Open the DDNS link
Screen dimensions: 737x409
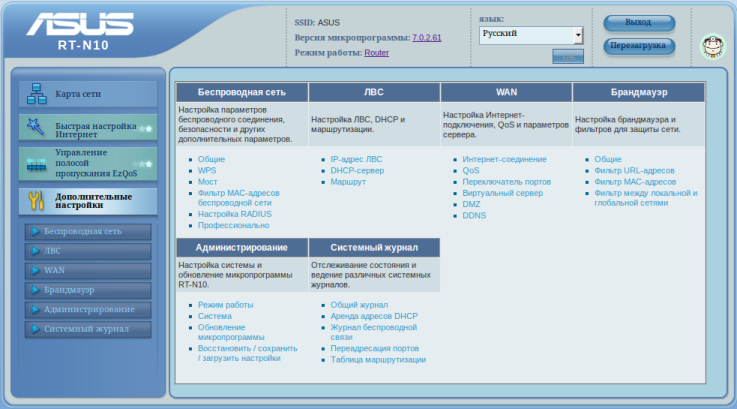[x=474, y=216]
